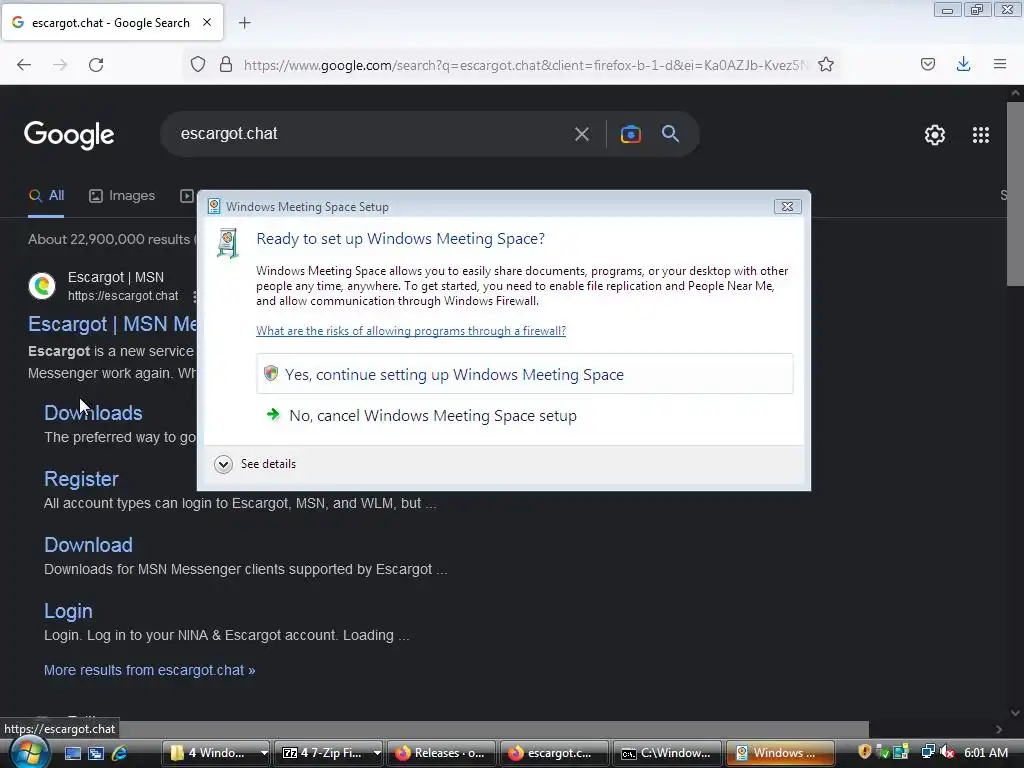The width and height of the screenshot is (1024, 768).
Task: Click the Escargot site favicon in results
Action: (42, 286)
